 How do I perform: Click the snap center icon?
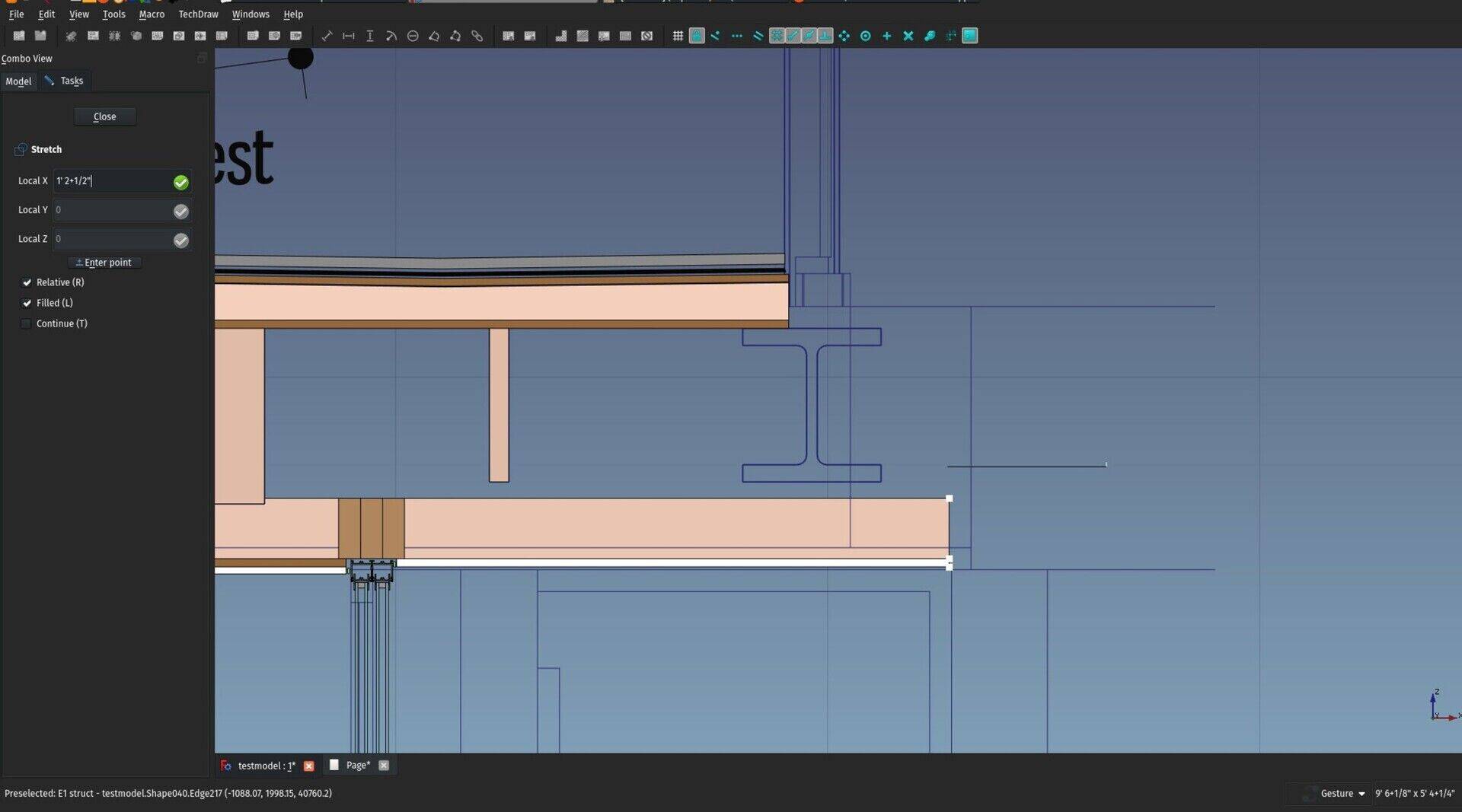click(x=866, y=36)
